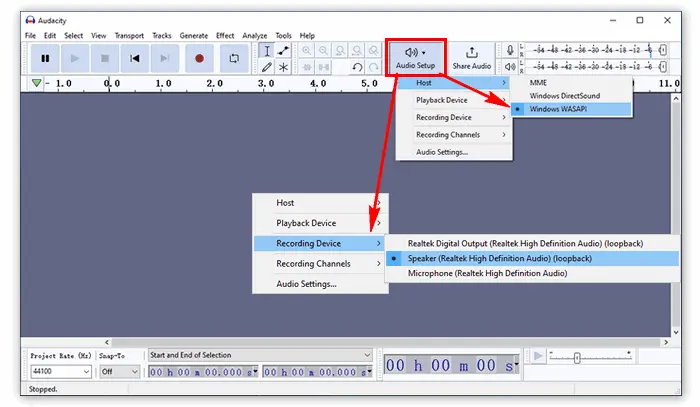The image size is (700, 407).
Task: Skip to start of track
Action: point(135,58)
